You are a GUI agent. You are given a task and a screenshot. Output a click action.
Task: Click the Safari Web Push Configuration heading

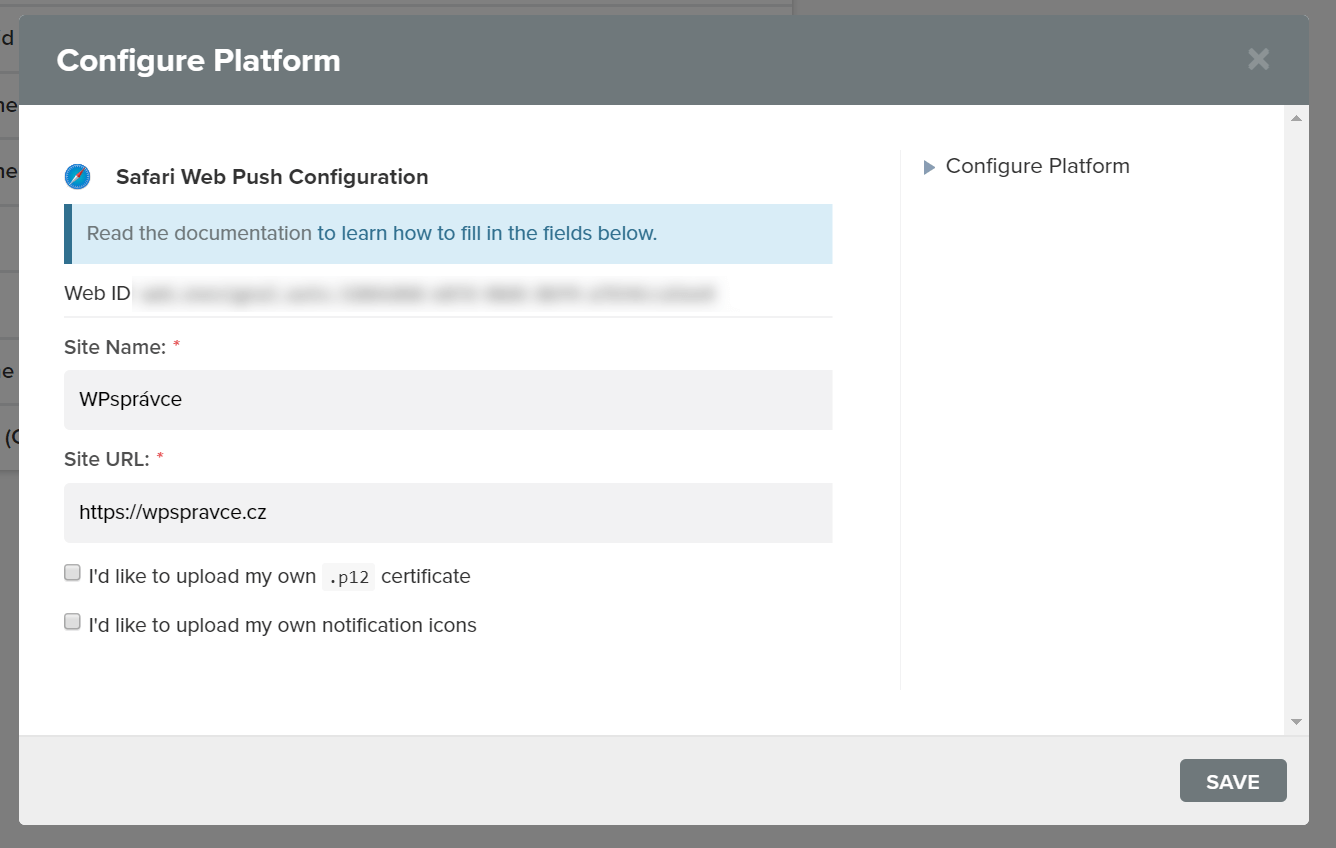coord(272,177)
